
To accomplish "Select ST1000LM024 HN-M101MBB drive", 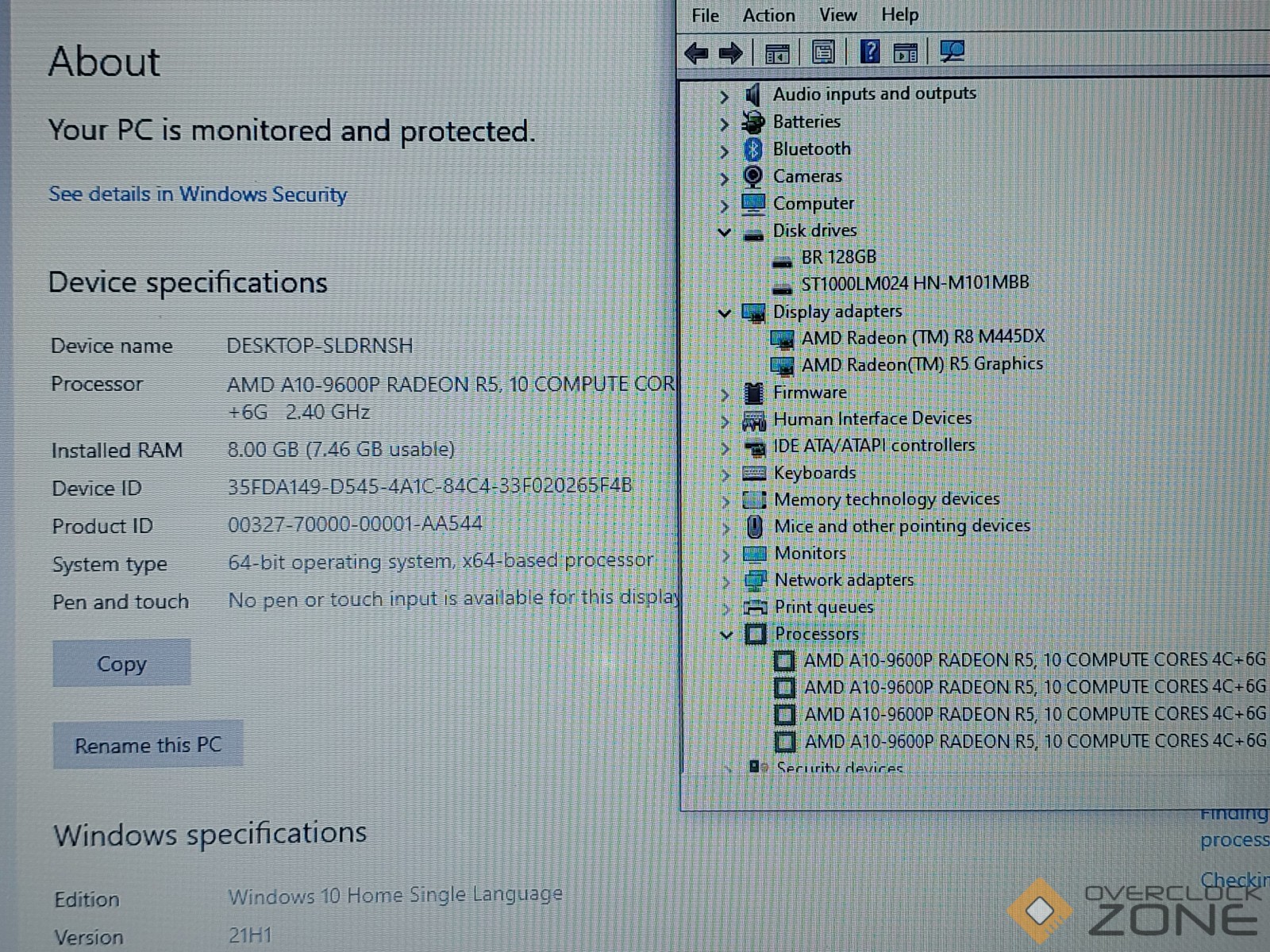I will pos(914,283).
